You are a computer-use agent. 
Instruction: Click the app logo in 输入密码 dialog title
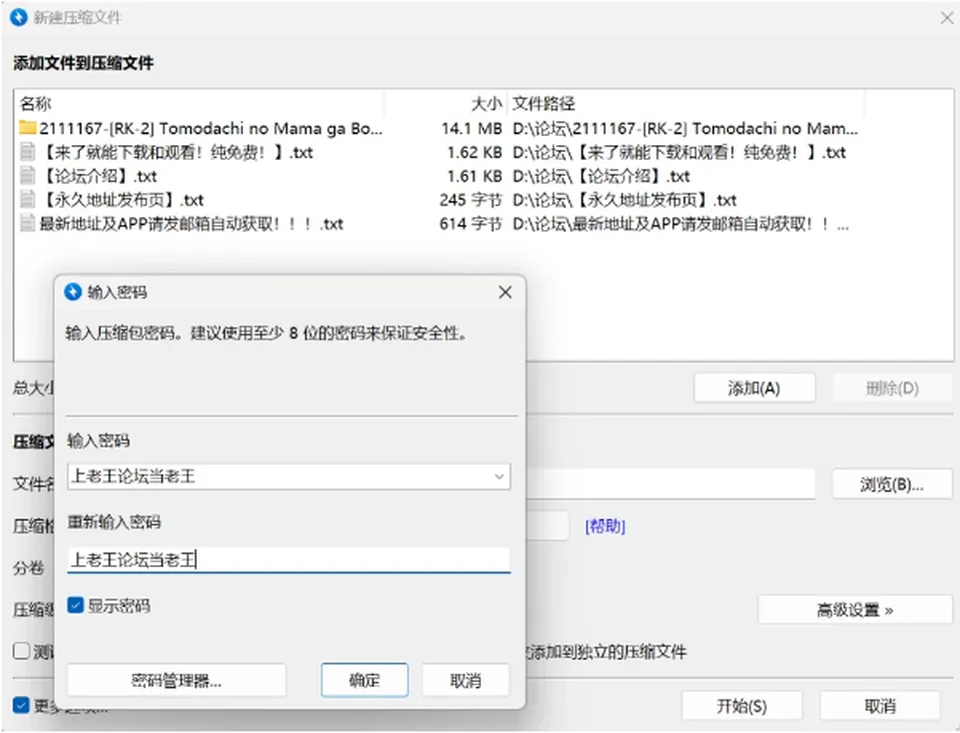click(73, 292)
